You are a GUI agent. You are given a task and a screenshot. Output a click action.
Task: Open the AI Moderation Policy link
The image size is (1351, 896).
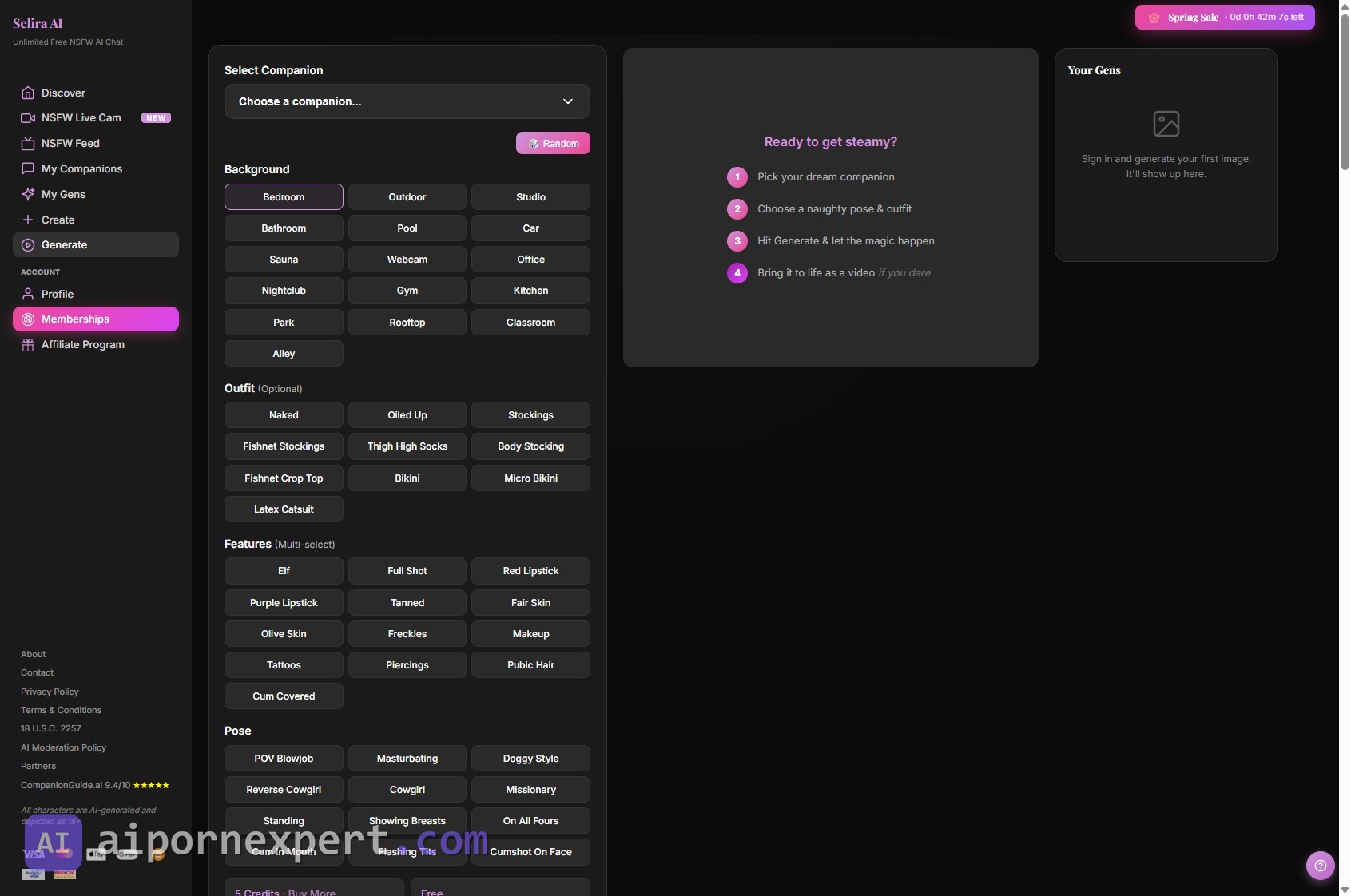[x=64, y=747]
